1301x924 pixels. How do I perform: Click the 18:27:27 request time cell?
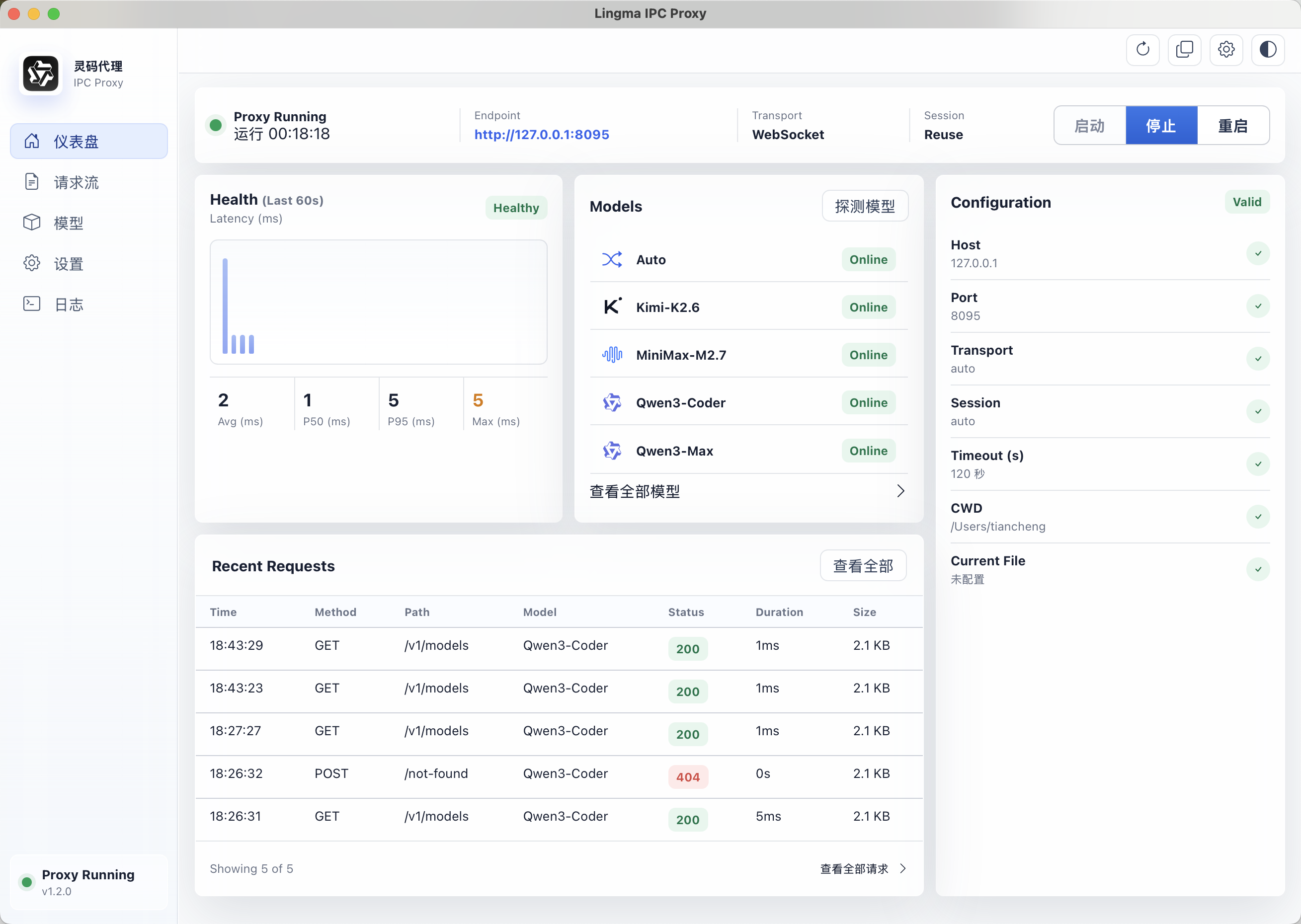(x=235, y=731)
